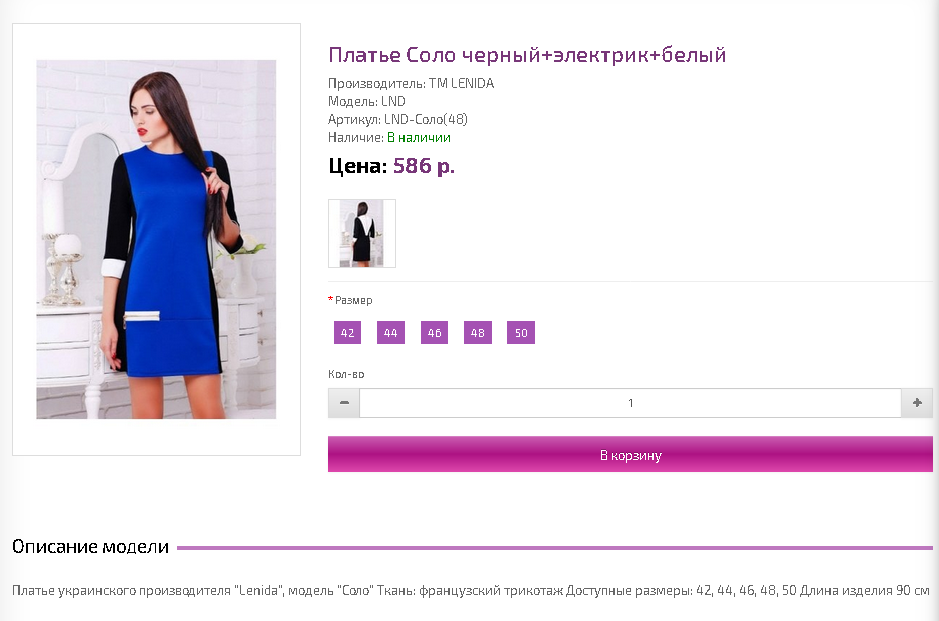Viewport: 939px width, 621px height.
Task: Open the back-view dress thumbnail
Action: click(362, 233)
